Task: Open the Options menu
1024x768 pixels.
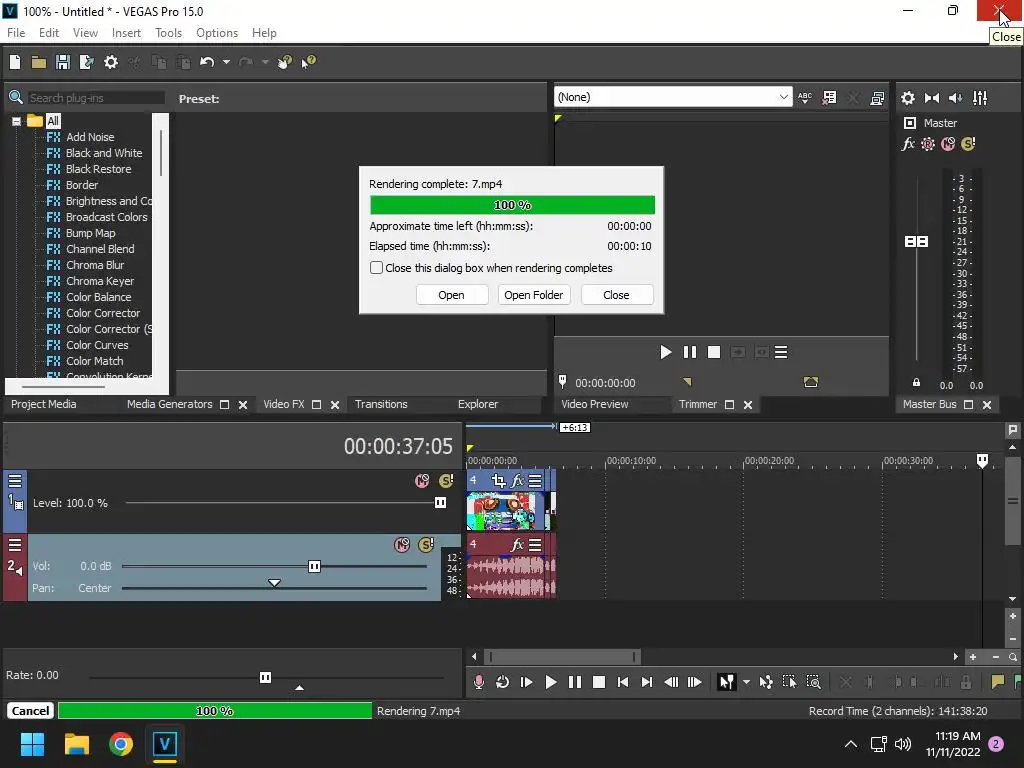Action: pos(217,33)
